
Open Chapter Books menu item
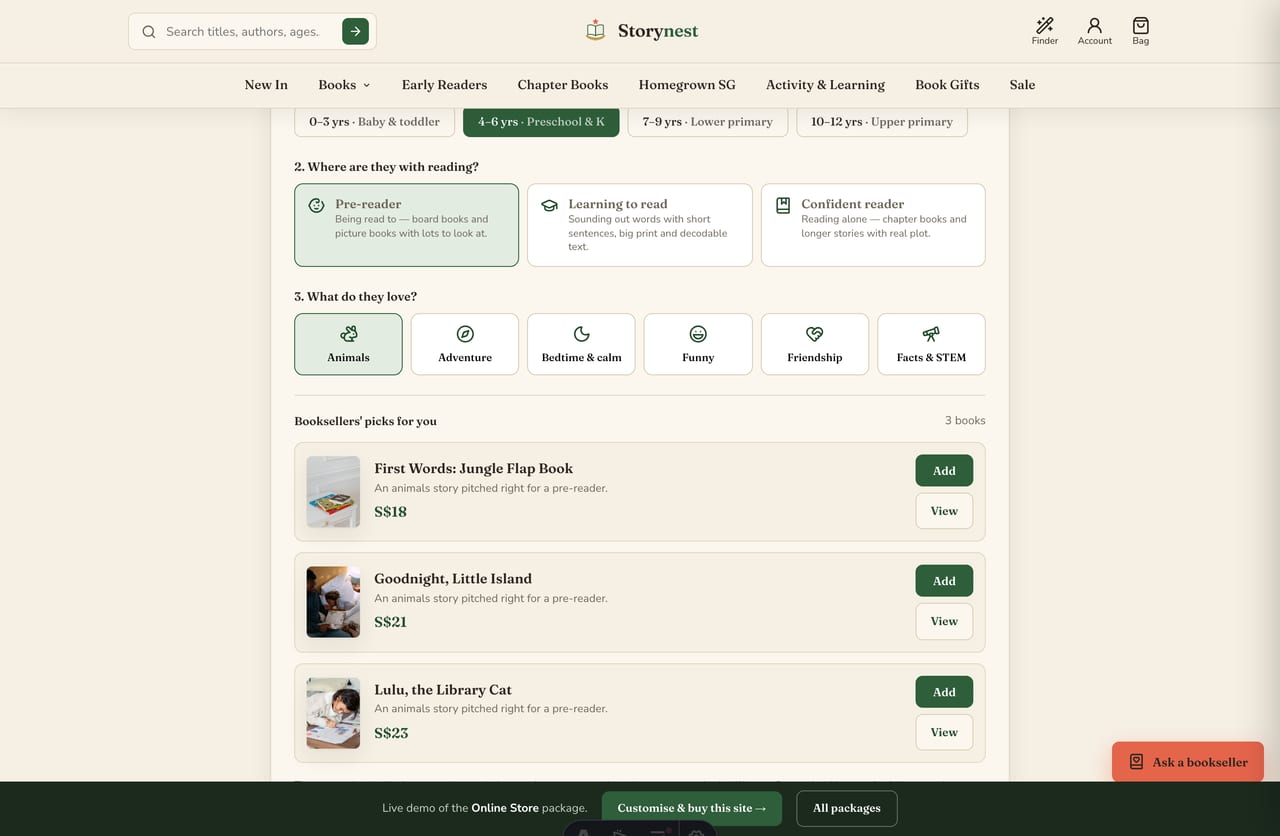(x=563, y=85)
